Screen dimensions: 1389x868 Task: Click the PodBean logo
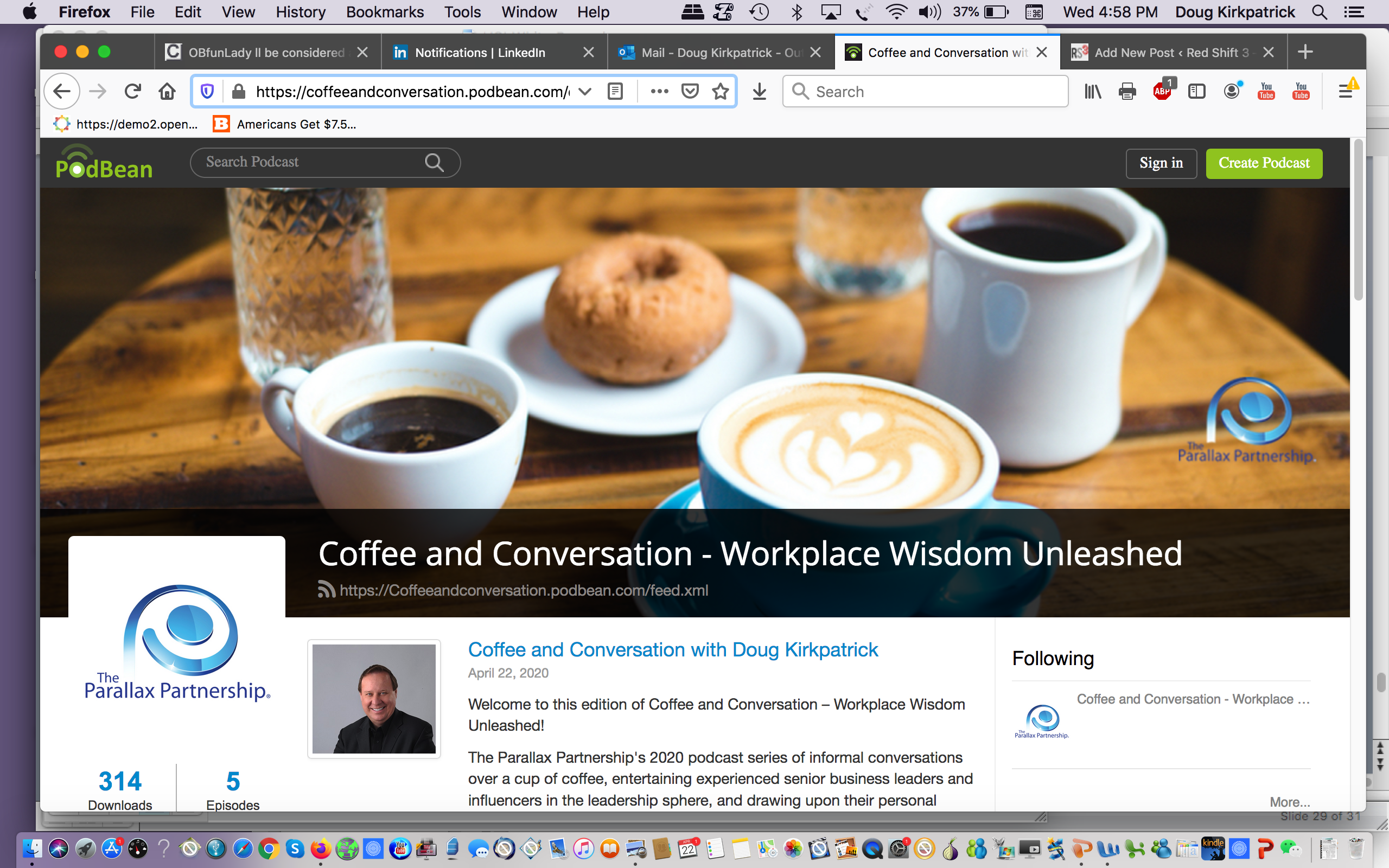coord(104,162)
